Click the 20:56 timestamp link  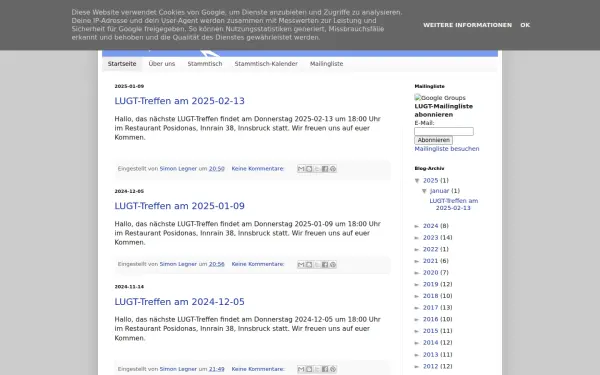tap(217, 264)
